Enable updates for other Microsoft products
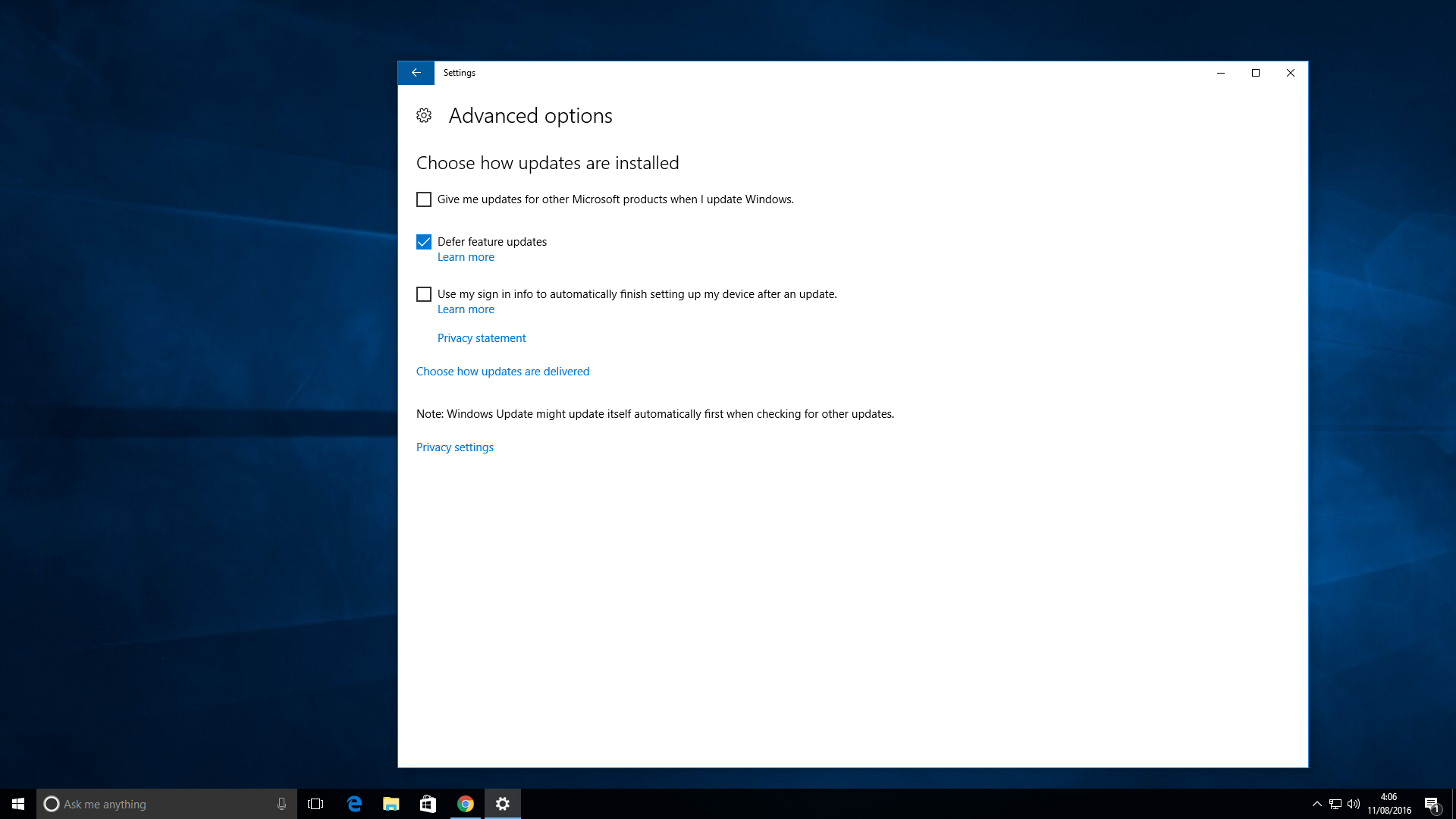1456x819 pixels. tap(424, 199)
